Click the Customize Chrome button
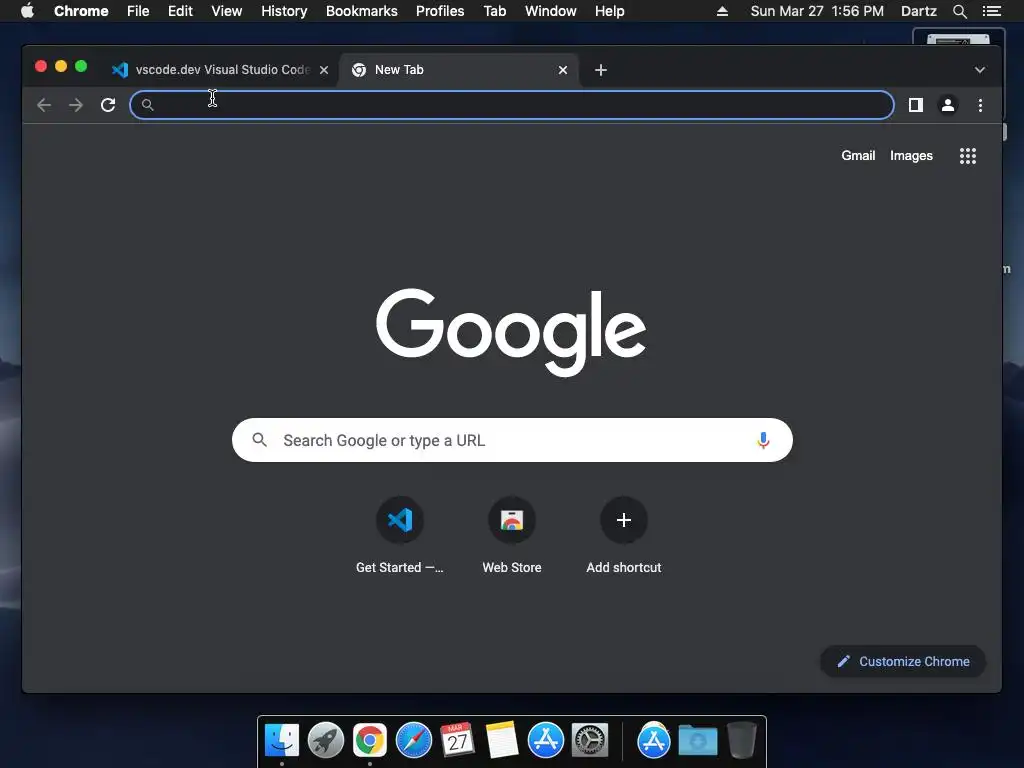This screenshot has width=1024, height=768. coord(903,662)
